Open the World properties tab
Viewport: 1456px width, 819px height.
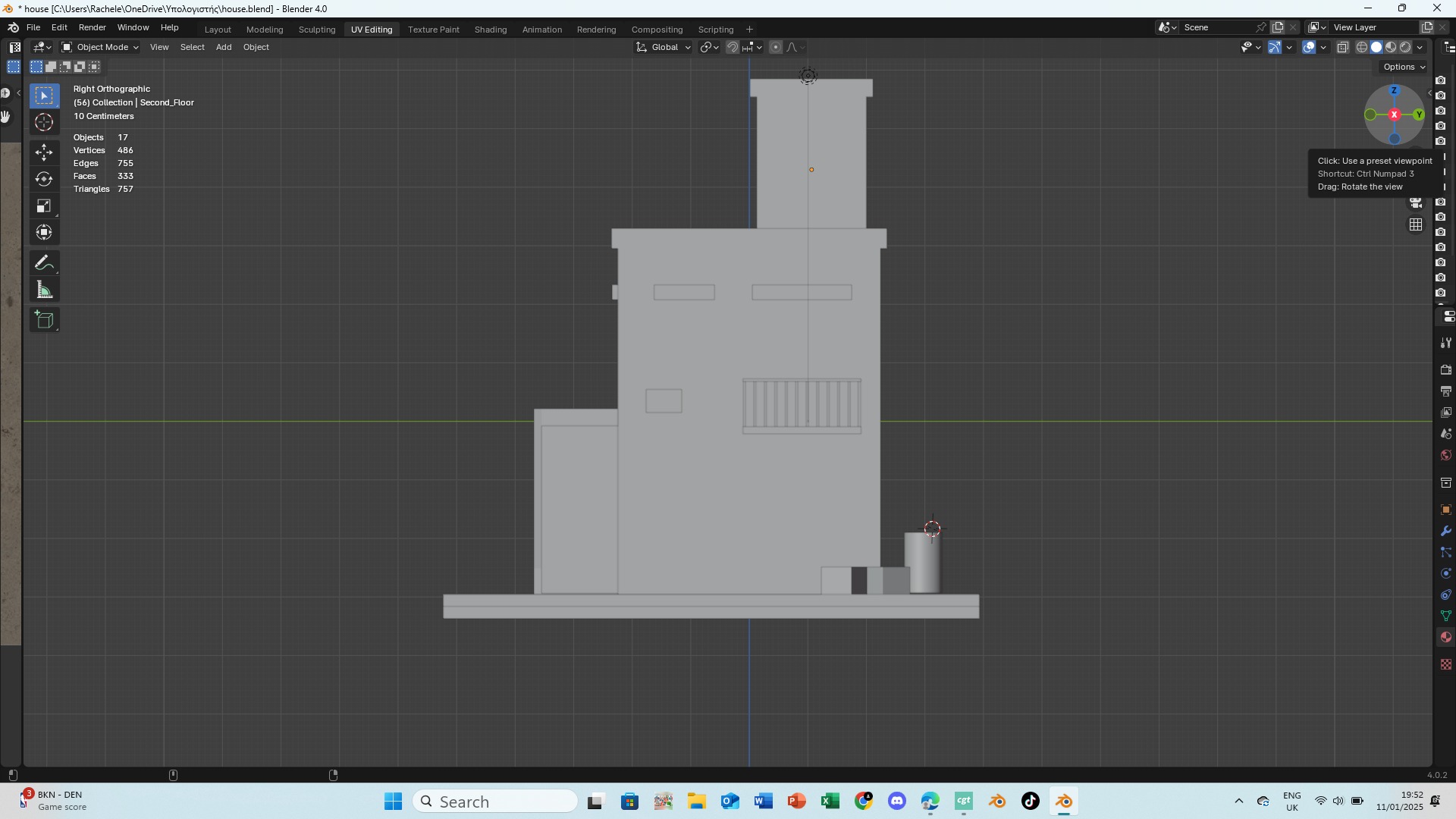1446,455
